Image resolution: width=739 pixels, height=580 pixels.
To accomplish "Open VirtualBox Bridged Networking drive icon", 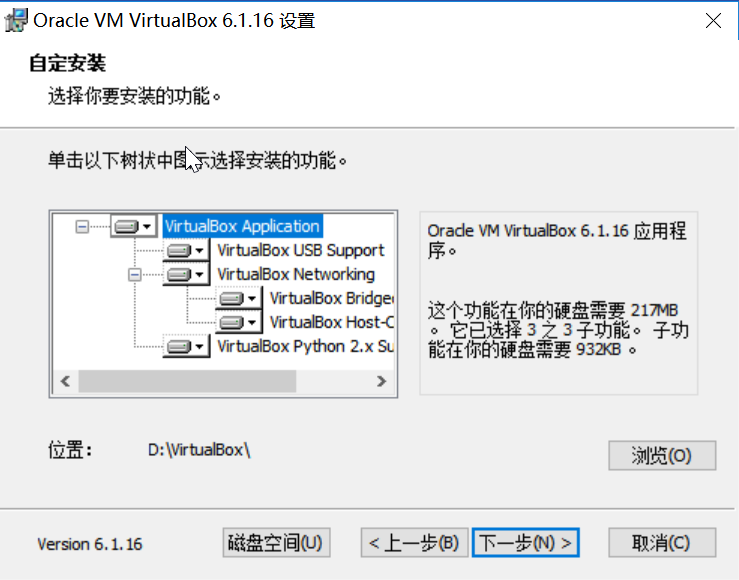I will pyautogui.click(x=239, y=298).
